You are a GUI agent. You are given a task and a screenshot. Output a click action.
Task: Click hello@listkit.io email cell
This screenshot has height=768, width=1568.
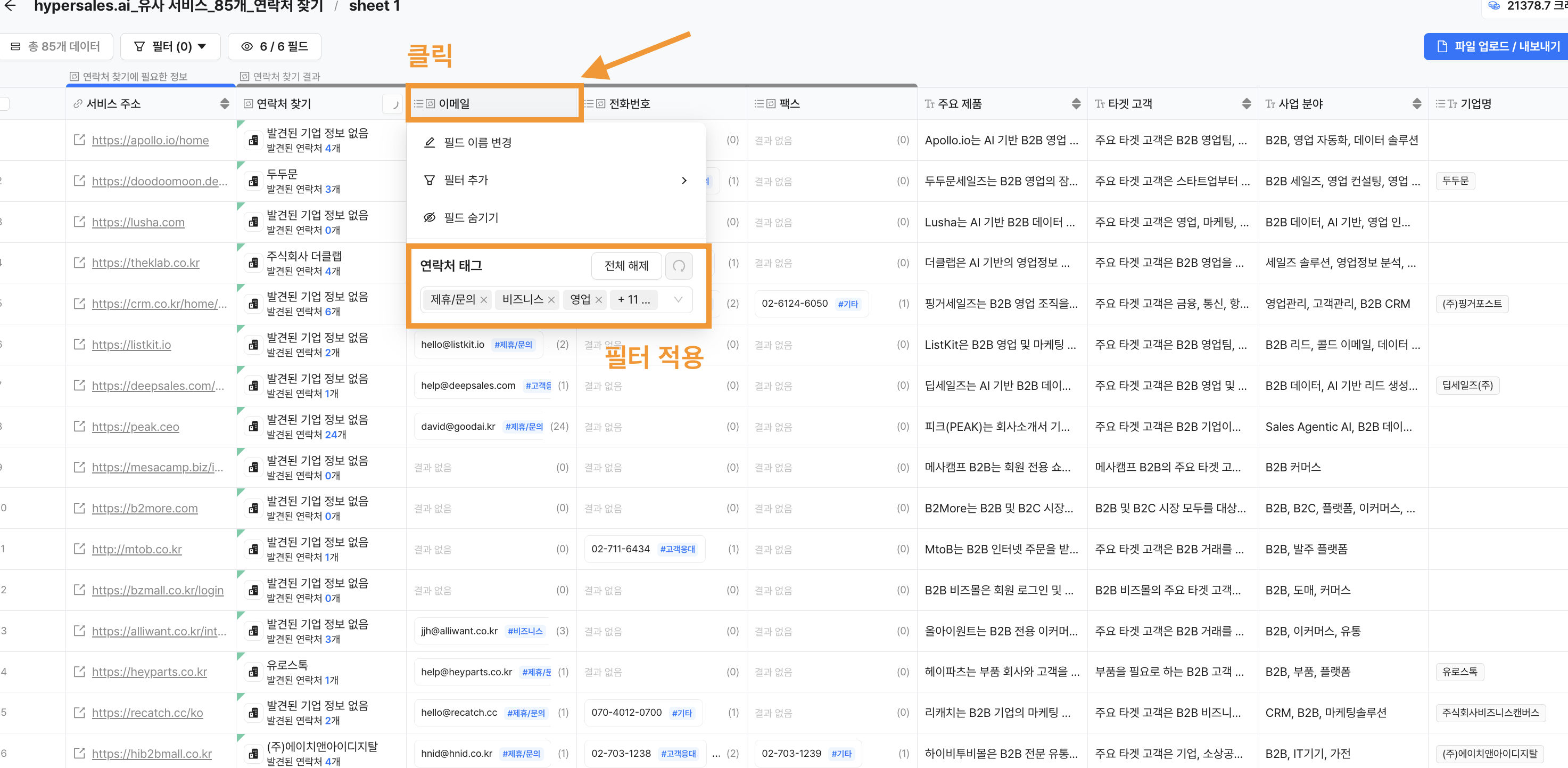point(452,345)
